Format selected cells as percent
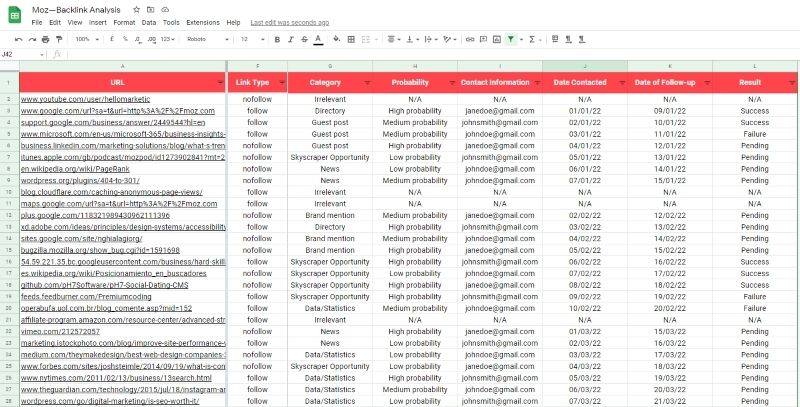Image resolution: width=800 pixels, height=407 pixels. click(x=125, y=39)
